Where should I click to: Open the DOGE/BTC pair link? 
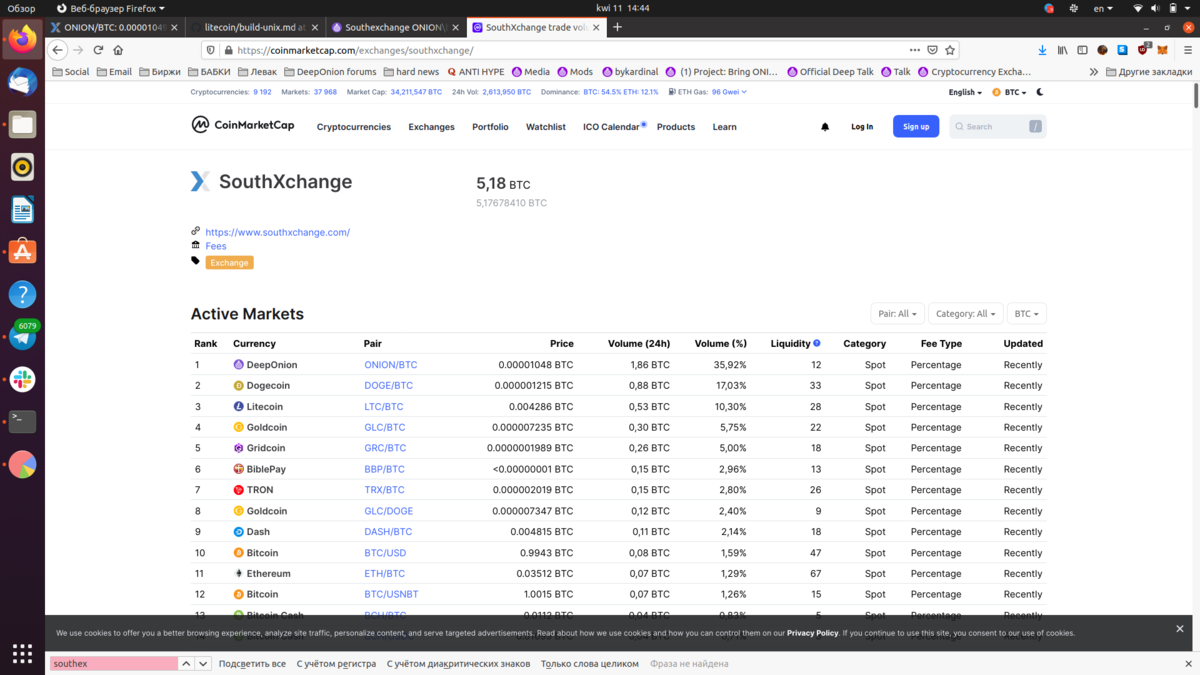click(389, 386)
